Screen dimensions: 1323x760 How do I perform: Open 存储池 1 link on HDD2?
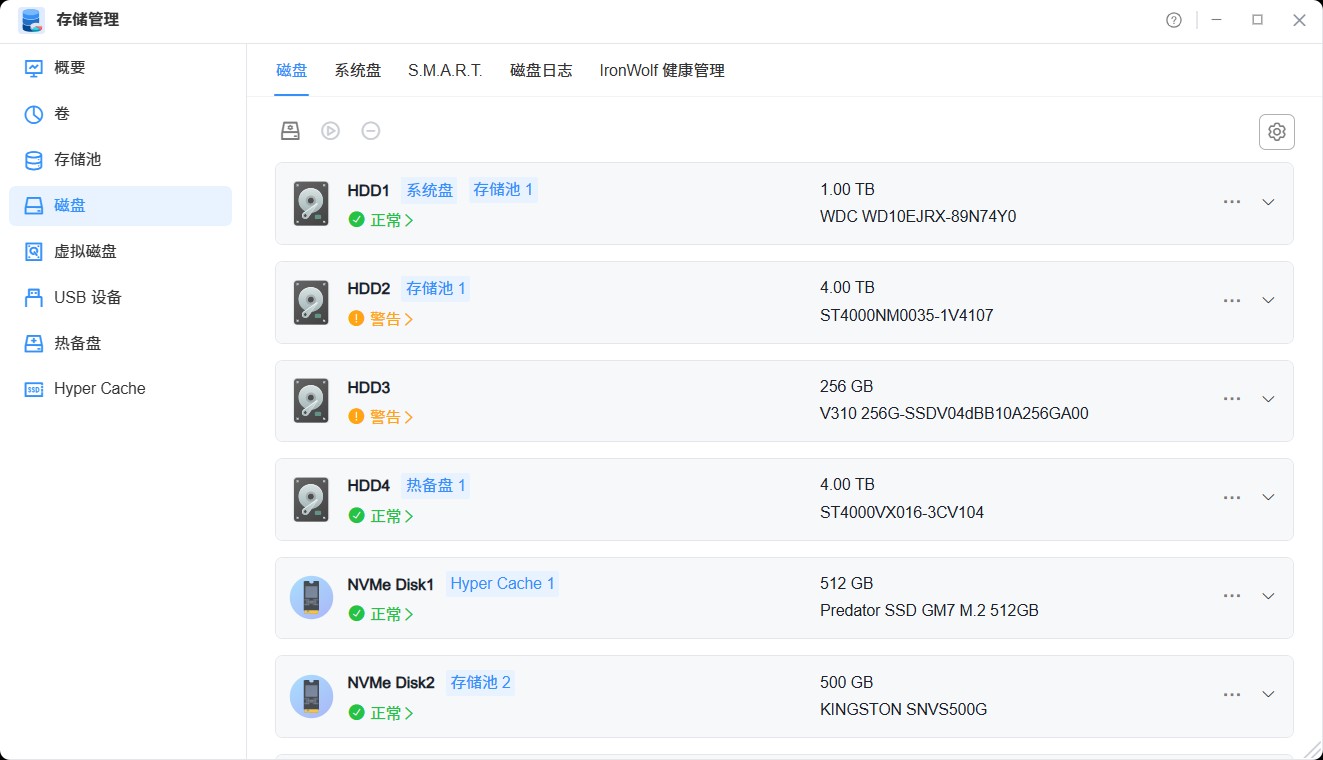pyautogui.click(x=435, y=287)
